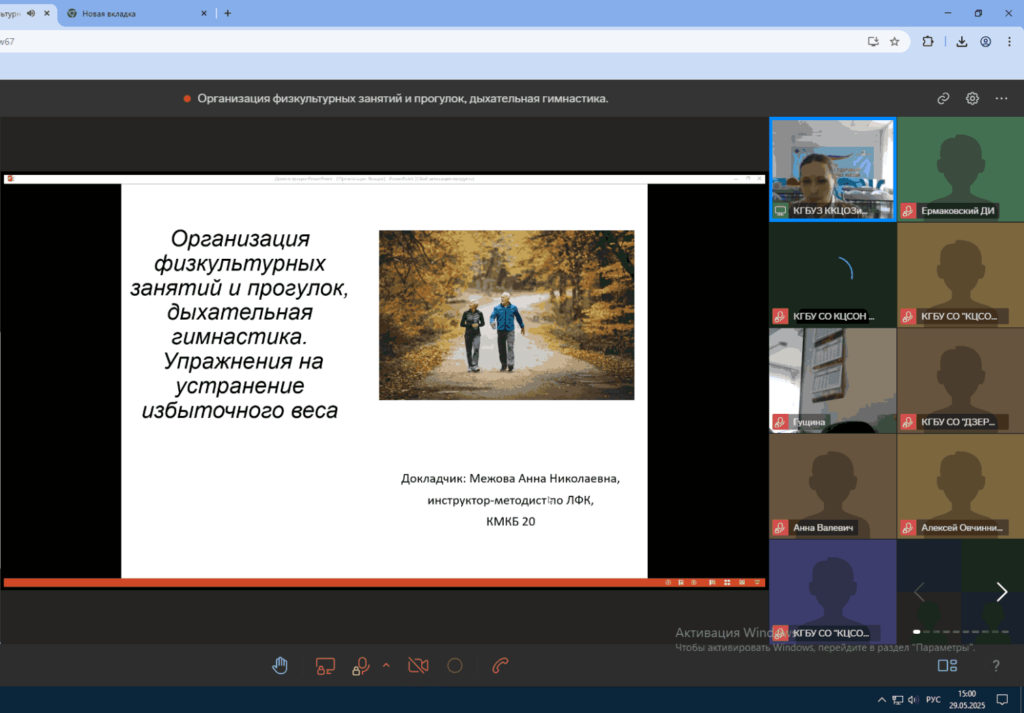Image resolution: width=1024 pixels, height=713 pixels.
Task: Click the locked screen share icon
Action: tap(325, 666)
